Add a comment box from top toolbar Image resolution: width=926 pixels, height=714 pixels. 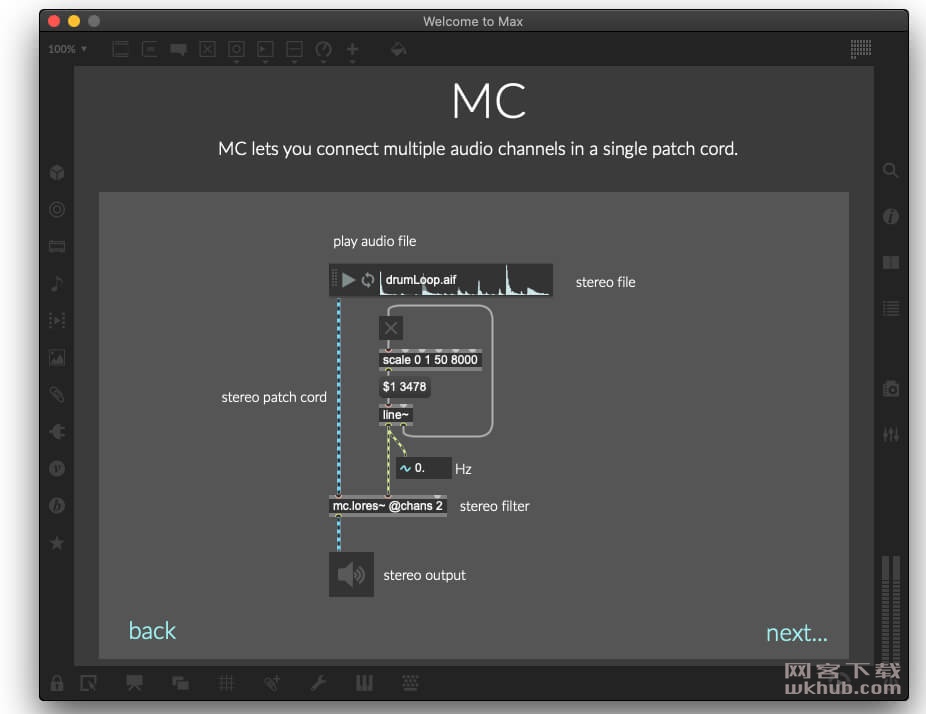[x=178, y=49]
